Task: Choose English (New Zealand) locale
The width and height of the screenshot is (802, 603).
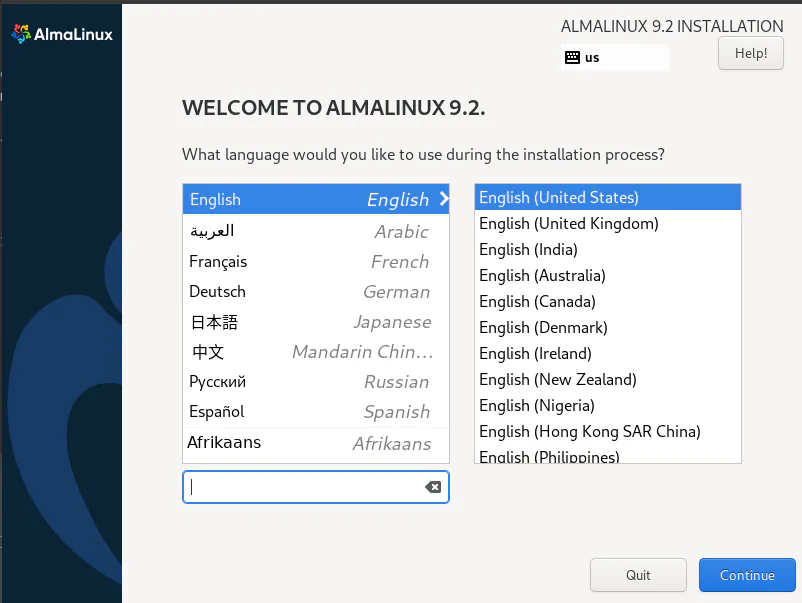Action: coord(608,379)
